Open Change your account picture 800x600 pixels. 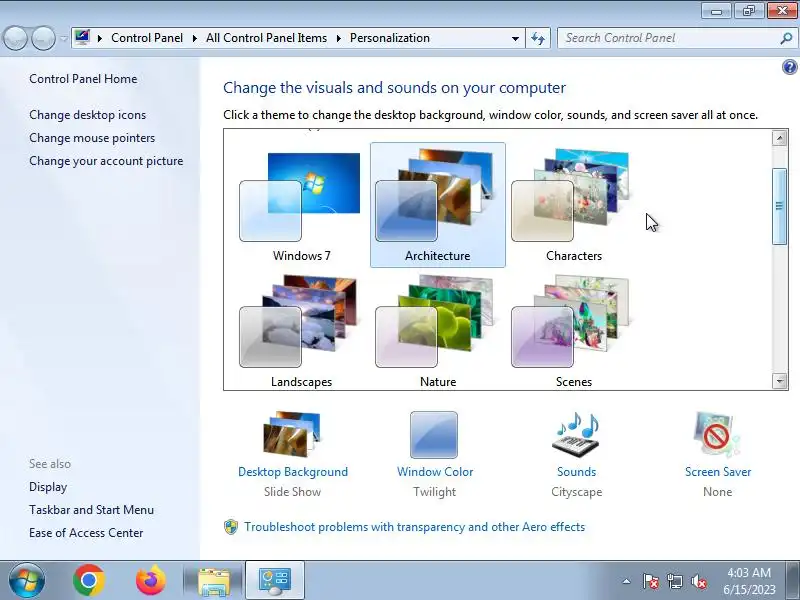point(106,161)
